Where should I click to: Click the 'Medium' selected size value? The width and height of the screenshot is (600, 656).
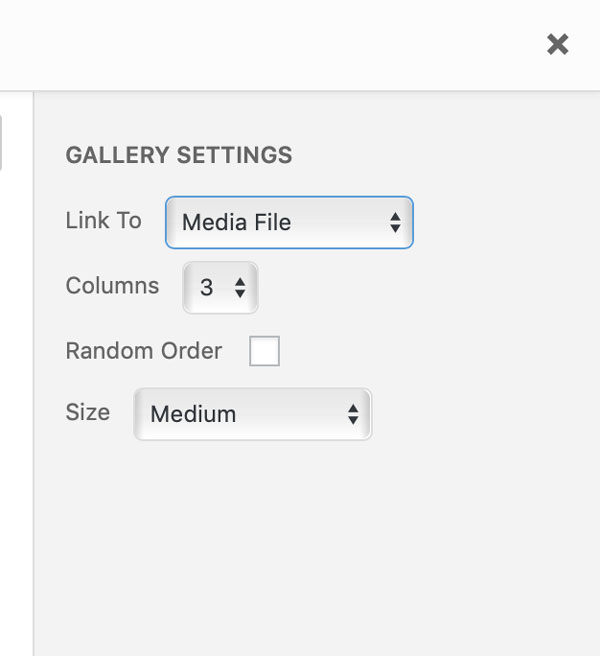pos(193,414)
